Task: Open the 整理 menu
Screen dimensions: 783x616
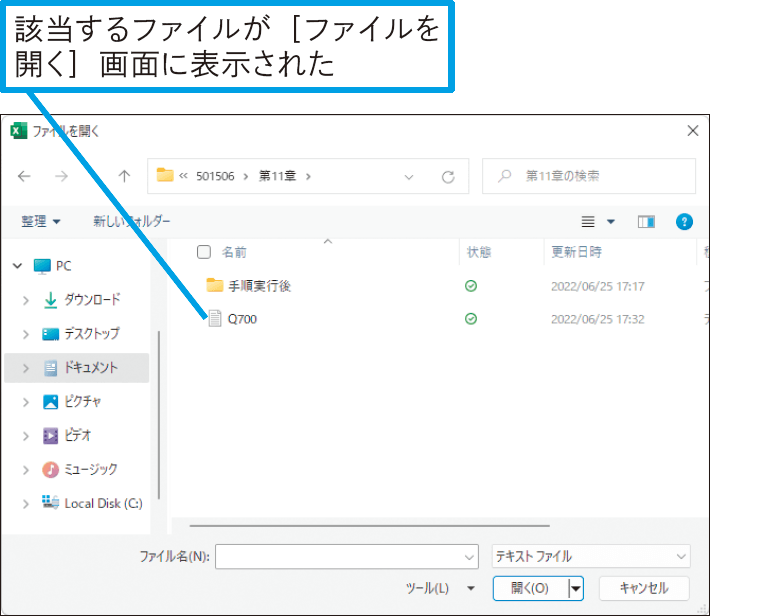Action: click(41, 221)
